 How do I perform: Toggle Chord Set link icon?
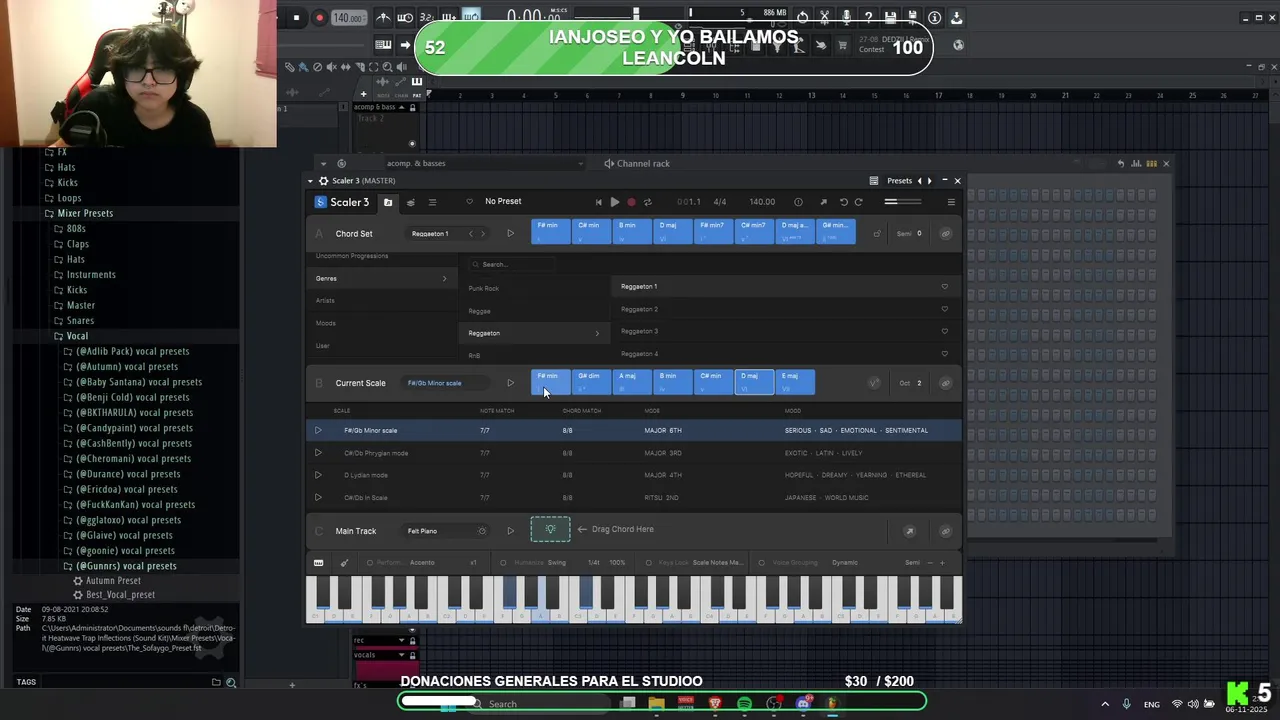tap(945, 234)
